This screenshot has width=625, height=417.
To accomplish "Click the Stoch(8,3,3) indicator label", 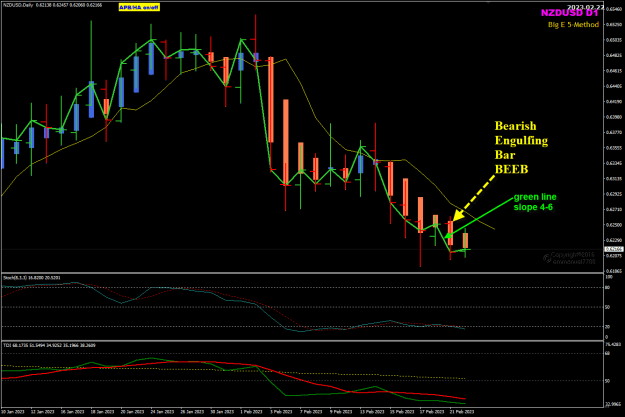I will (32, 277).
